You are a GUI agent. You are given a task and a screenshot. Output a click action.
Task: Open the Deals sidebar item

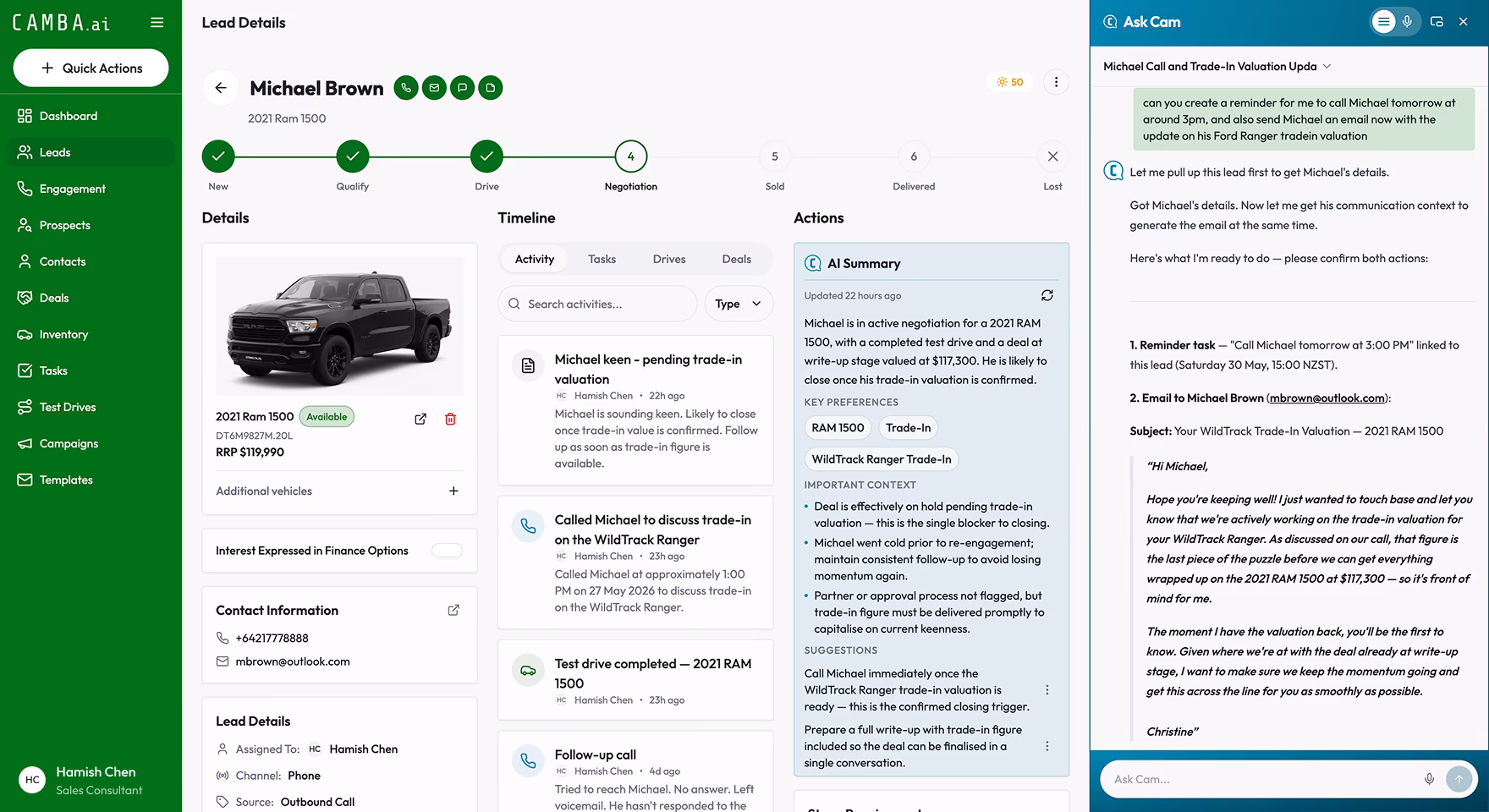[x=91, y=298]
